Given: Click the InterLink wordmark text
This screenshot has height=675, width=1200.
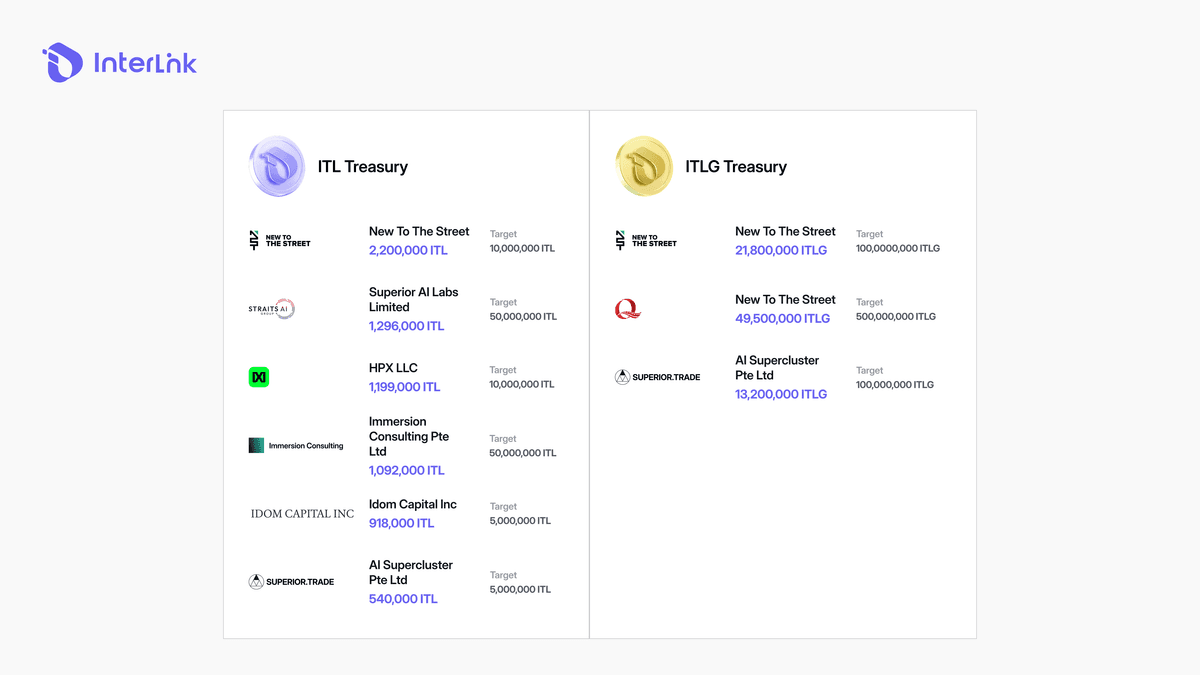Looking at the screenshot, I should (x=145, y=63).
